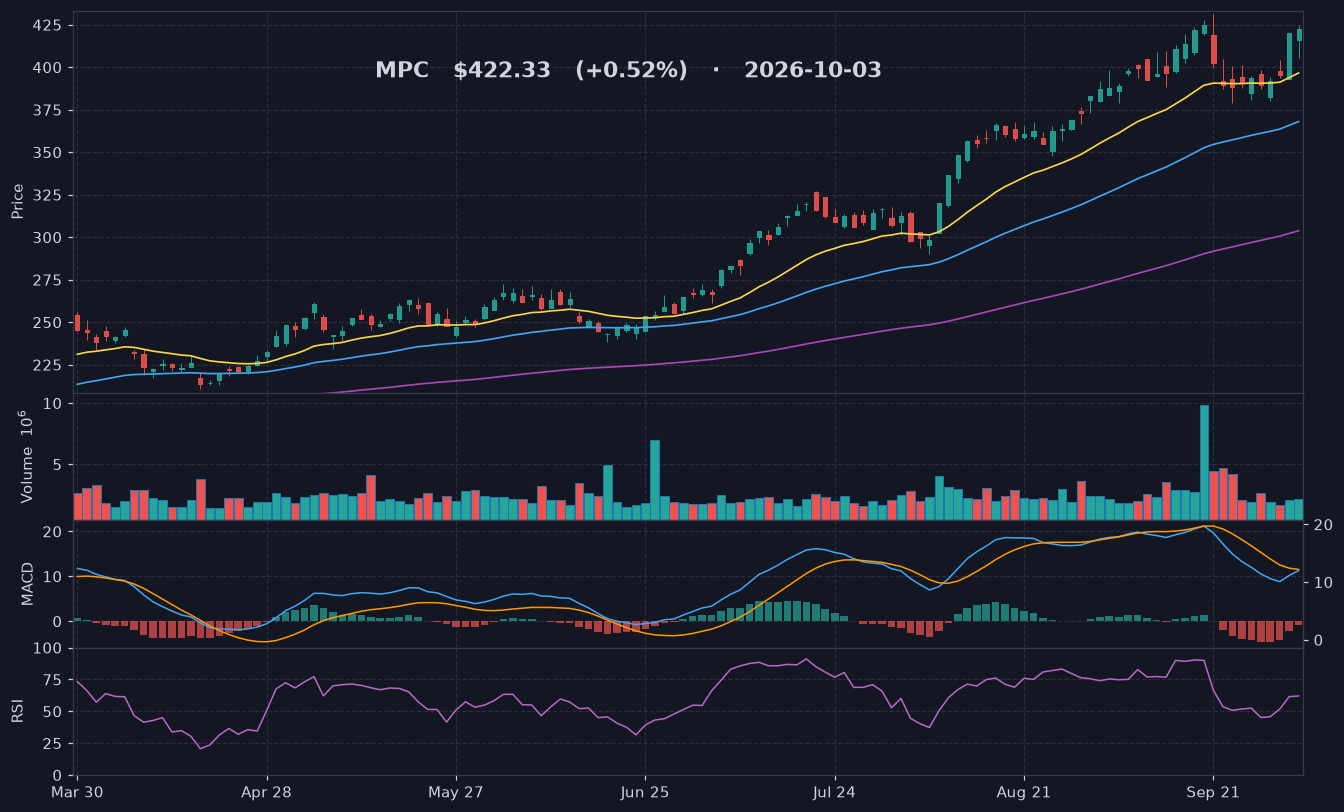Viewport: 1344px width, 812px height.
Task: Click the tallest volume bar near Sep 21
Action: [1204, 462]
